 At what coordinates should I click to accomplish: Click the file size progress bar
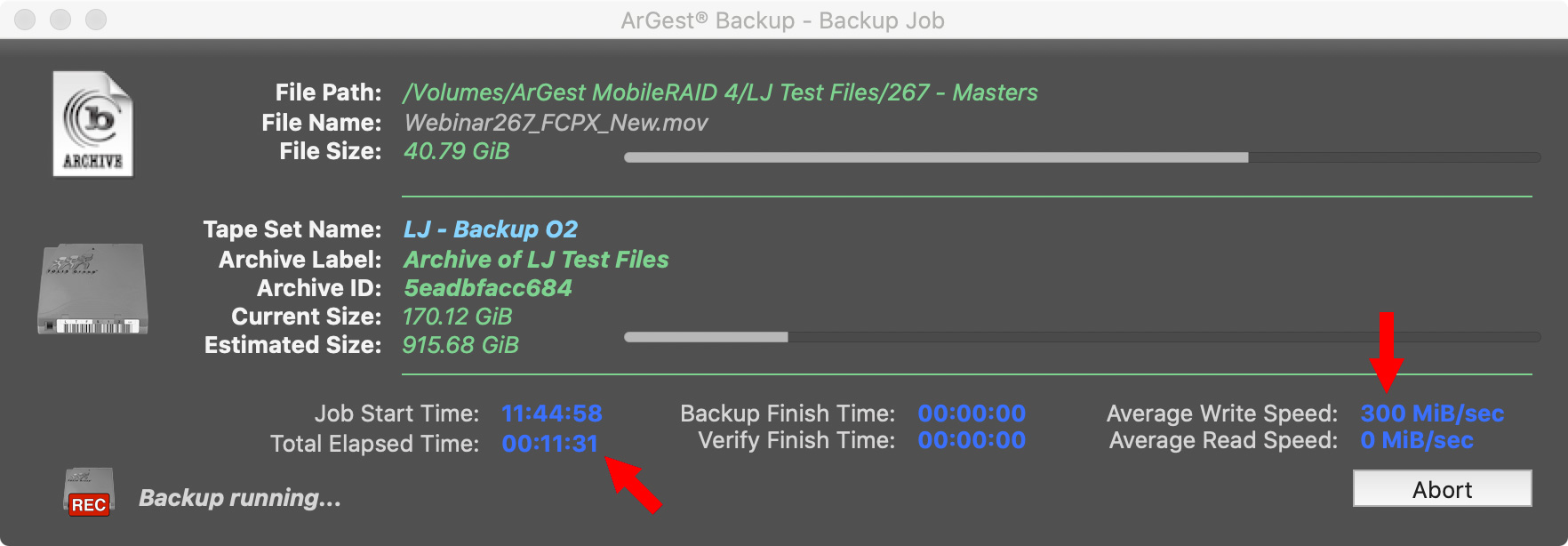[x=1083, y=157]
